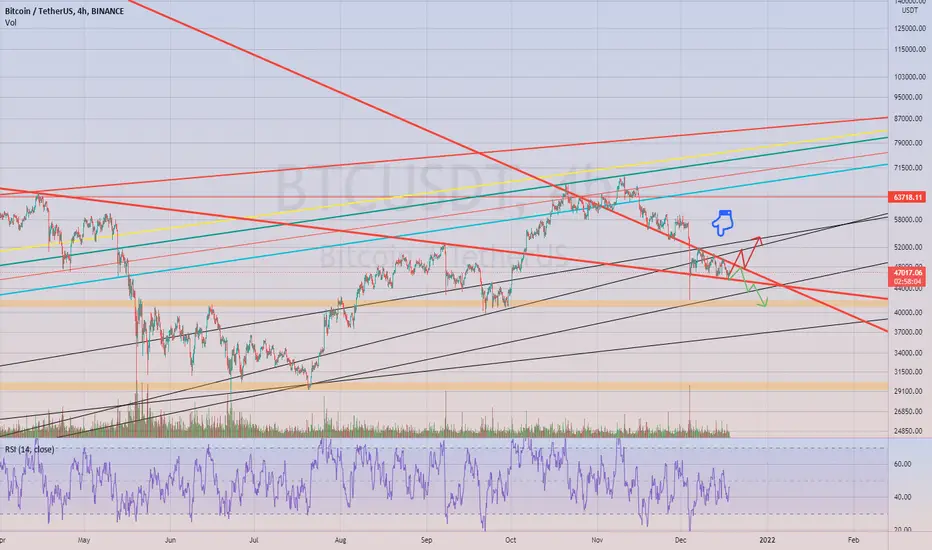Click RSI scale value 60.00

903,464
